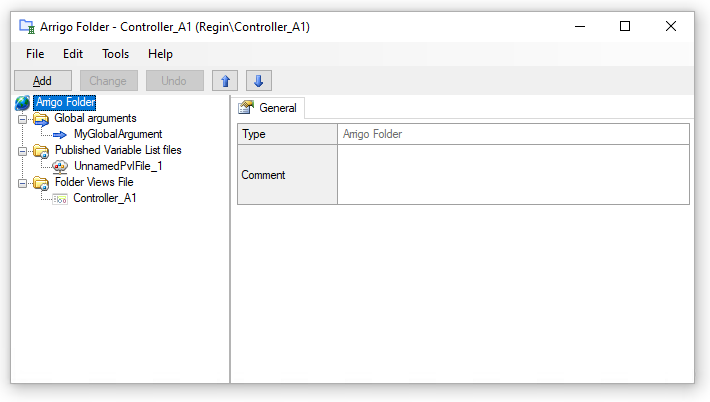Image resolution: width=710 pixels, height=402 pixels.
Task: Collapse the Published Variable List files node
Action: point(22,150)
